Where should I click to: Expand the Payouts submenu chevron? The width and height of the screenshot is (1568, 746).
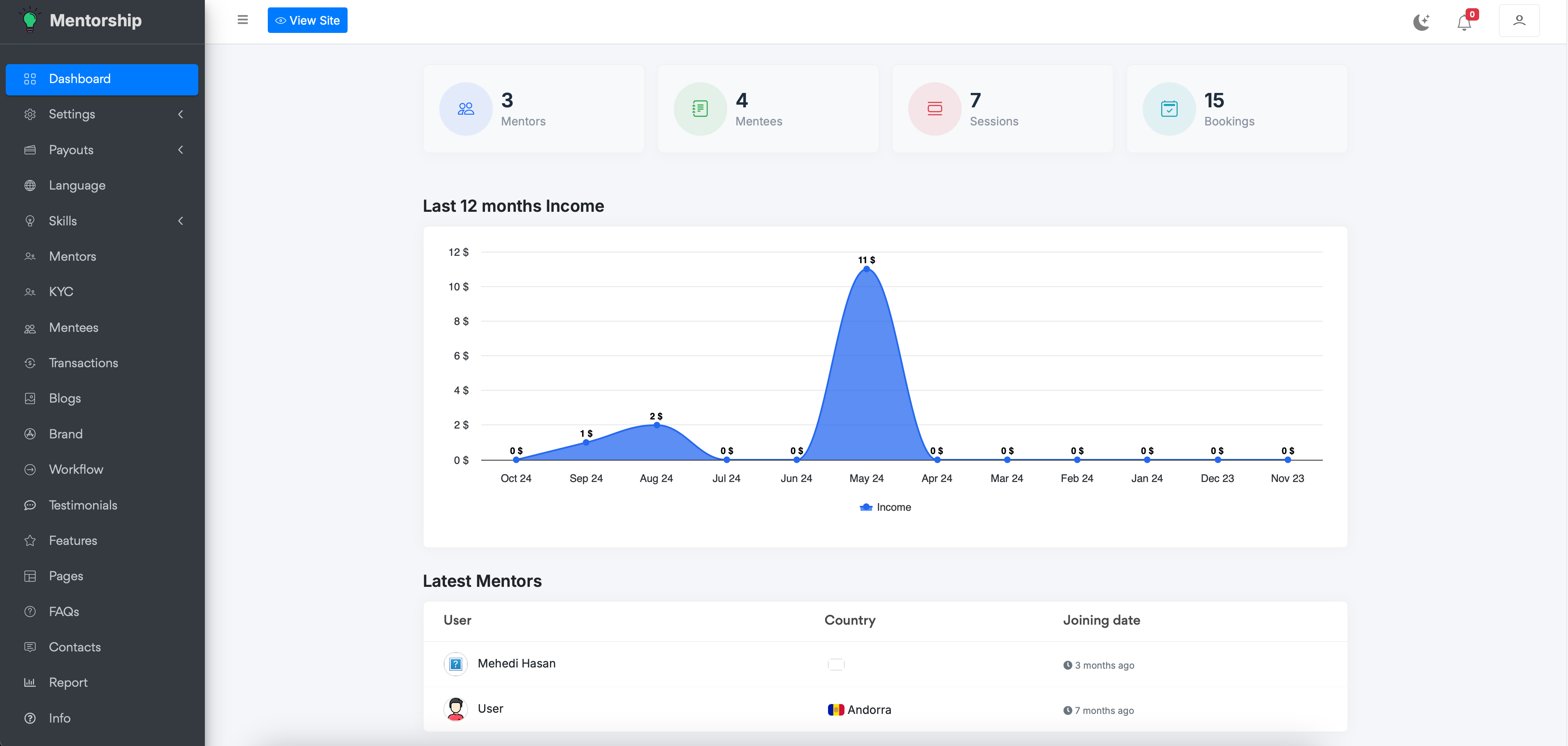(181, 150)
